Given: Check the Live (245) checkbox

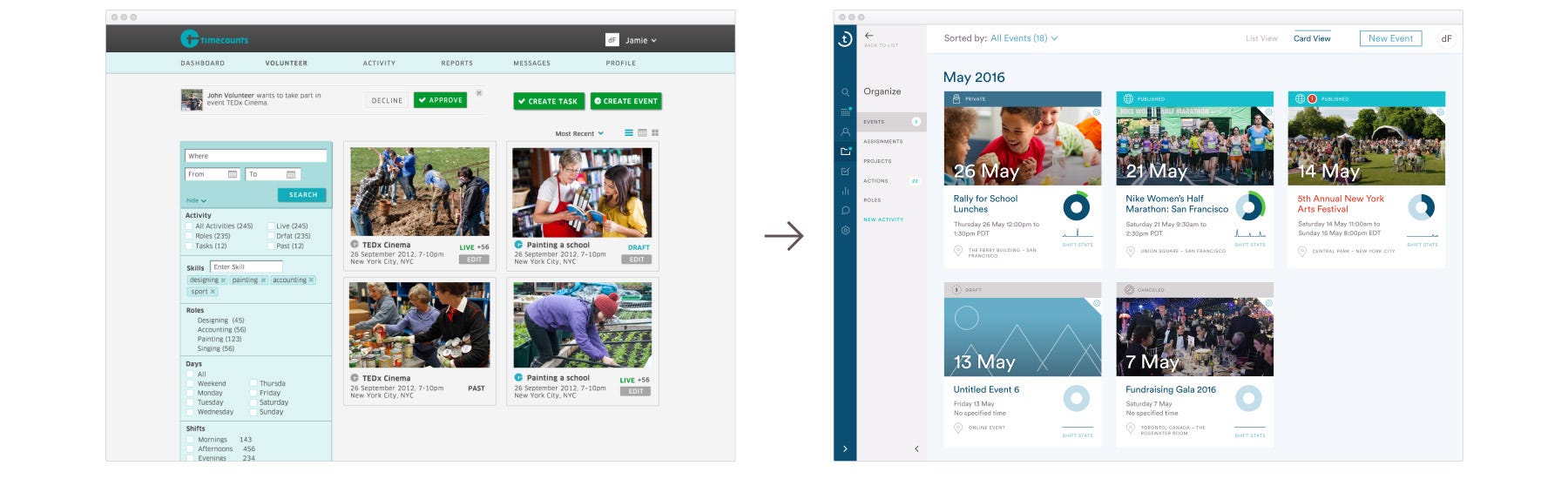Looking at the screenshot, I should 271,226.
